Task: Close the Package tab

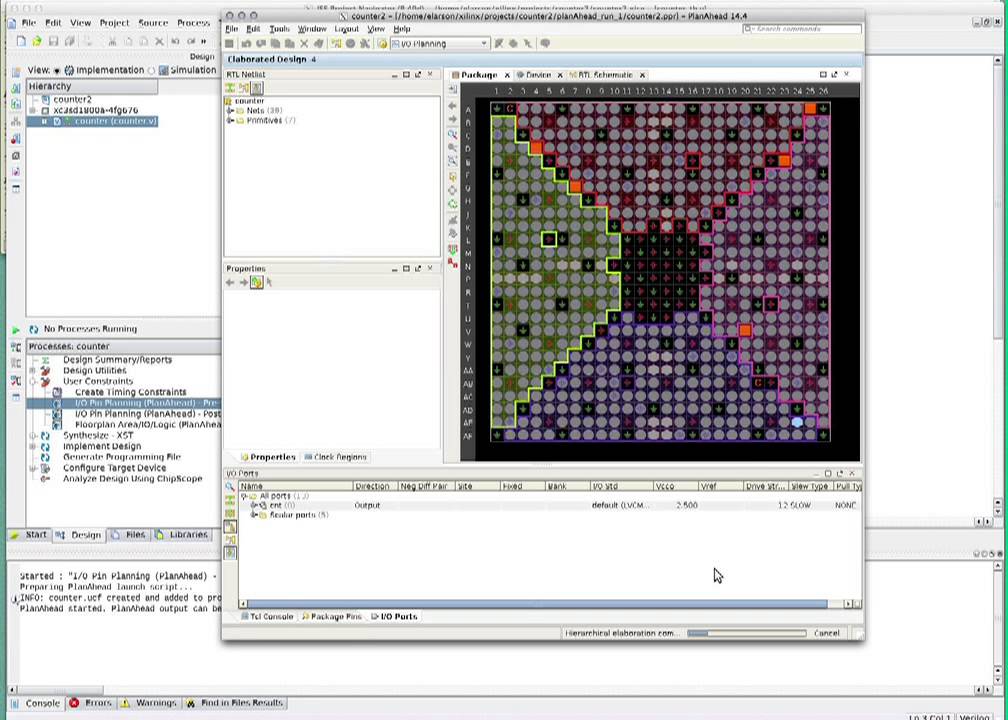Action: pyautogui.click(x=507, y=75)
